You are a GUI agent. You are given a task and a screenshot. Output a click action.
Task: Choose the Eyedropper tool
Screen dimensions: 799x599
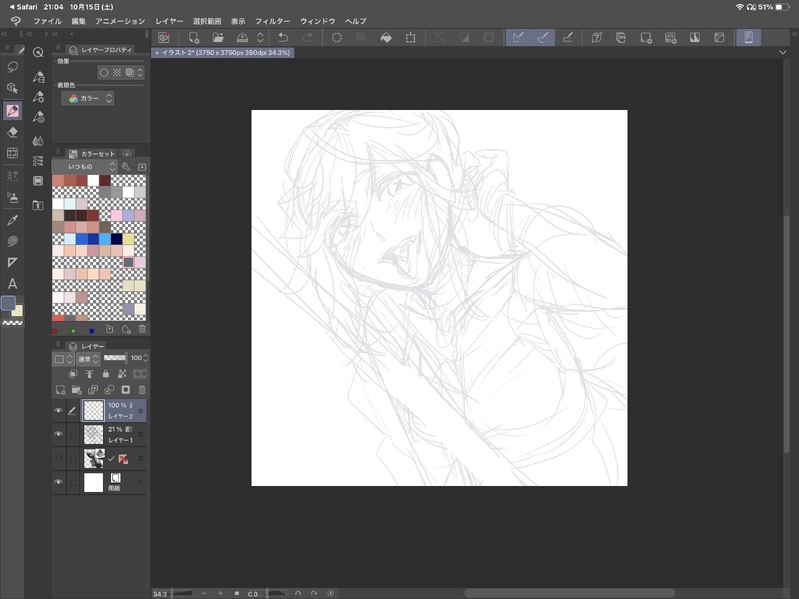(13, 220)
